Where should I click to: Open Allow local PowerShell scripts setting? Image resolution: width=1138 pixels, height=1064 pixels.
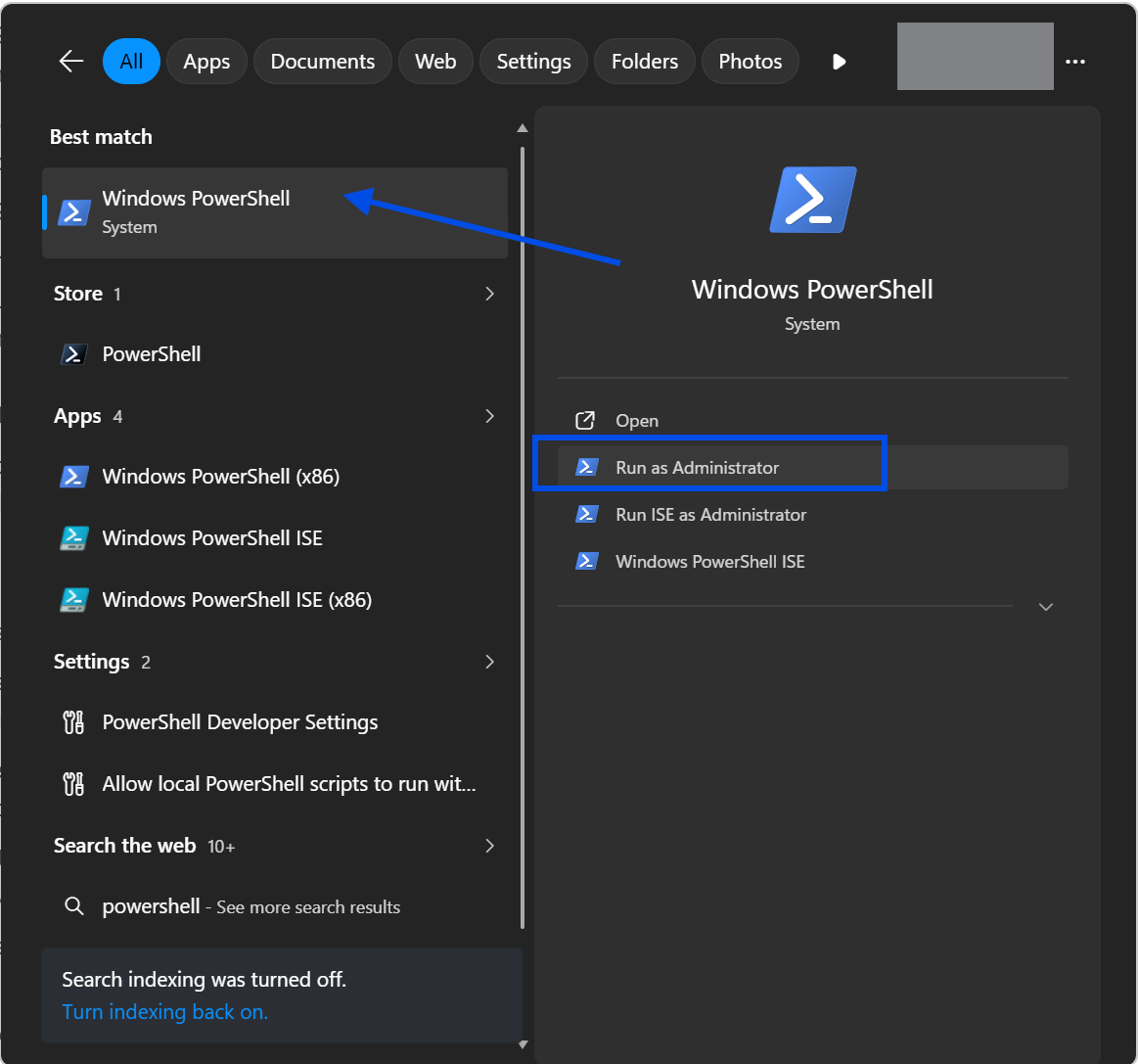[289, 784]
